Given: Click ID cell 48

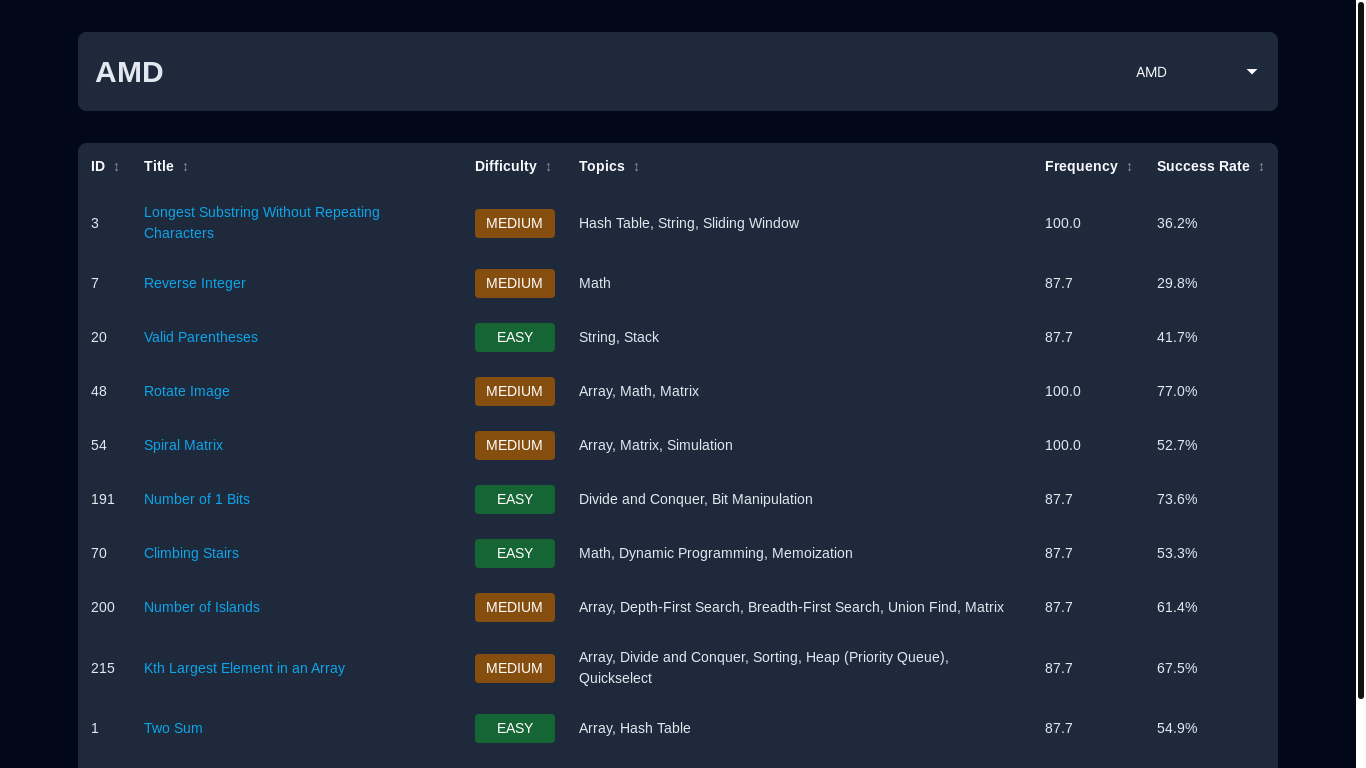Looking at the screenshot, I should (99, 391).
